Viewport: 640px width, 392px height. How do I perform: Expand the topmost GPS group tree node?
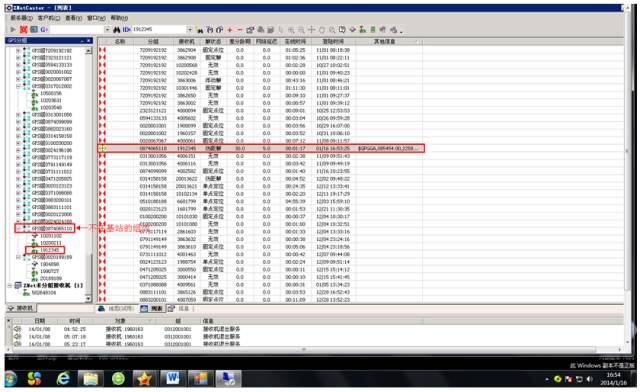pyautogui.click(x=18, y=51)
